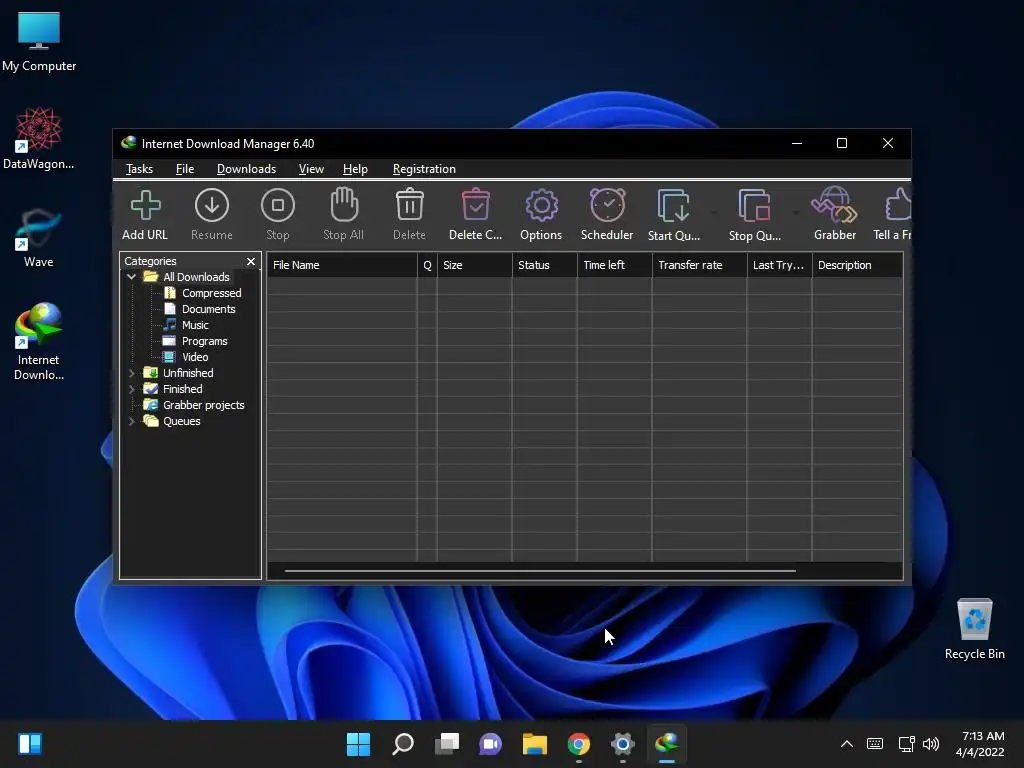This screenshot has width=1024, height=768.
Task: Expand the Unfinished category
Action: coord(131,373)
